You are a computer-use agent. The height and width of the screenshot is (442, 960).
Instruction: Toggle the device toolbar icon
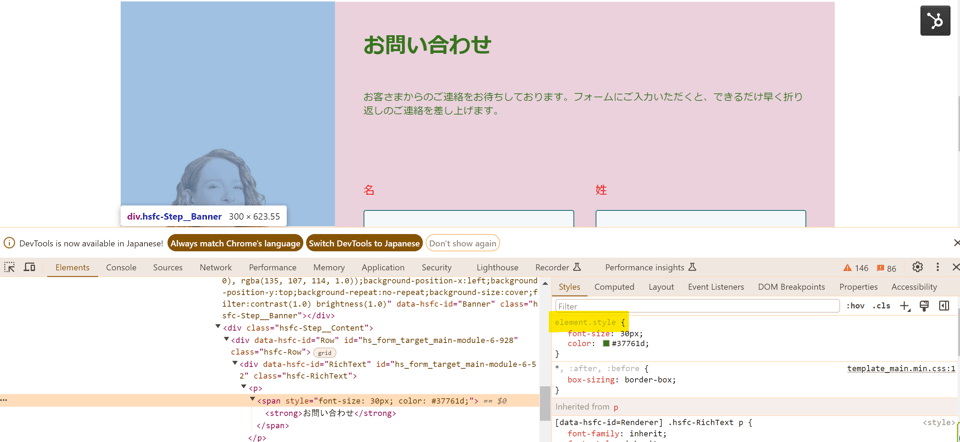[29, 268]
